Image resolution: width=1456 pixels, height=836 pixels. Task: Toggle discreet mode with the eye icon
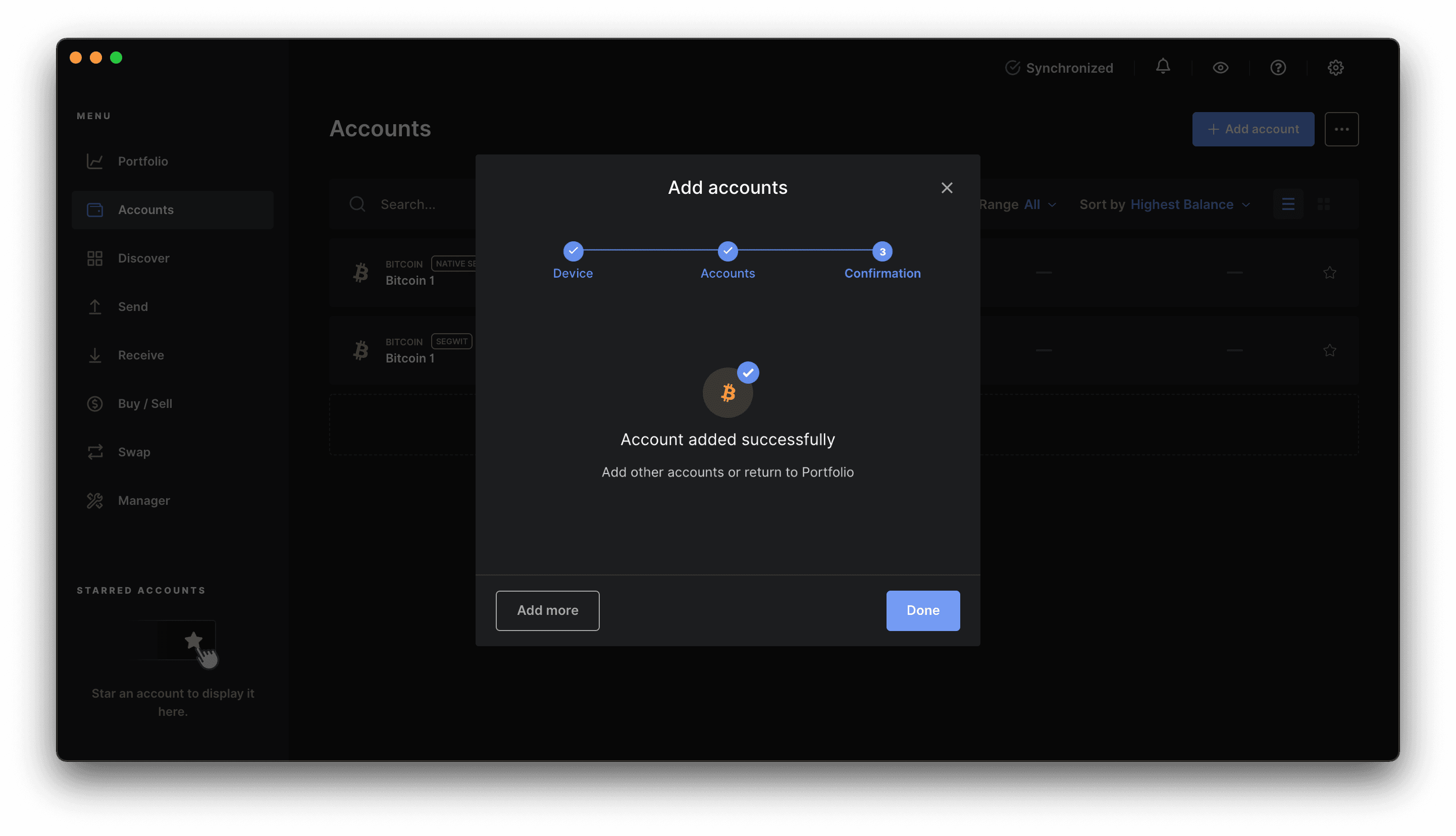[x=1221, y=67]
